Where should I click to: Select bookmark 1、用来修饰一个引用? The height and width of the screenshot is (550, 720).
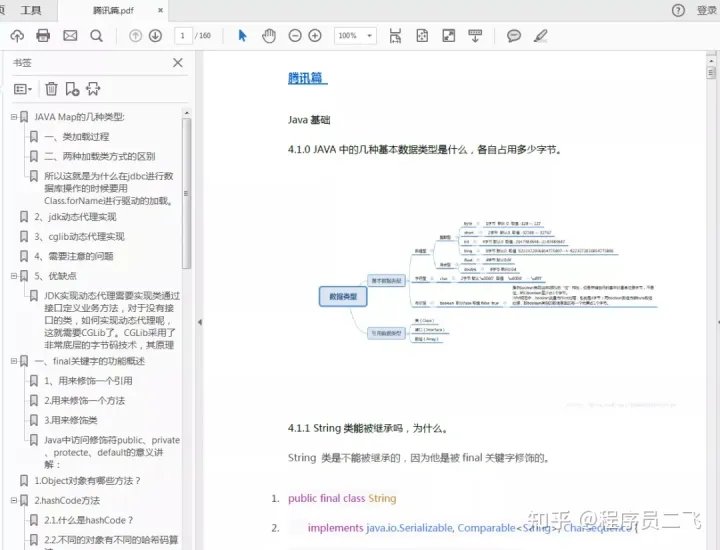tap(88, 381)
